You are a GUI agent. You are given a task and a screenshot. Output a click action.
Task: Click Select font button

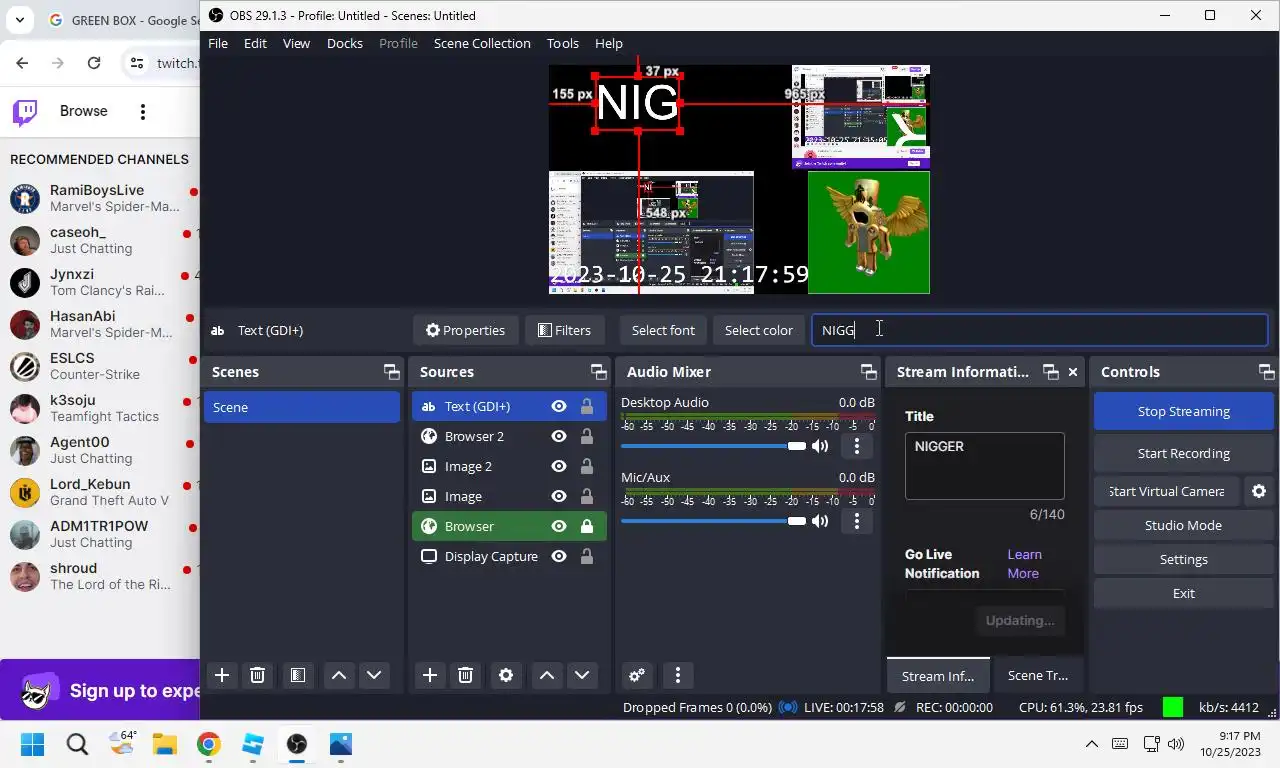point(663,330)
